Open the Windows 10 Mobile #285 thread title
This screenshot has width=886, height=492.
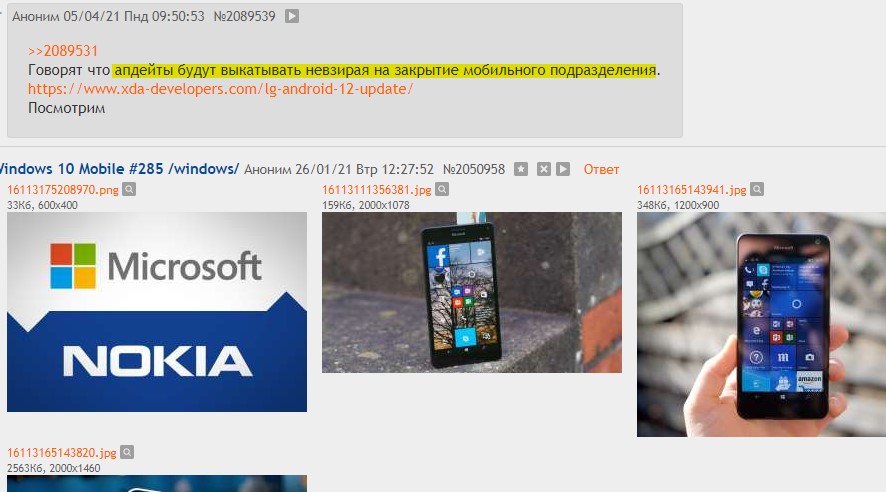click(119, 169)
